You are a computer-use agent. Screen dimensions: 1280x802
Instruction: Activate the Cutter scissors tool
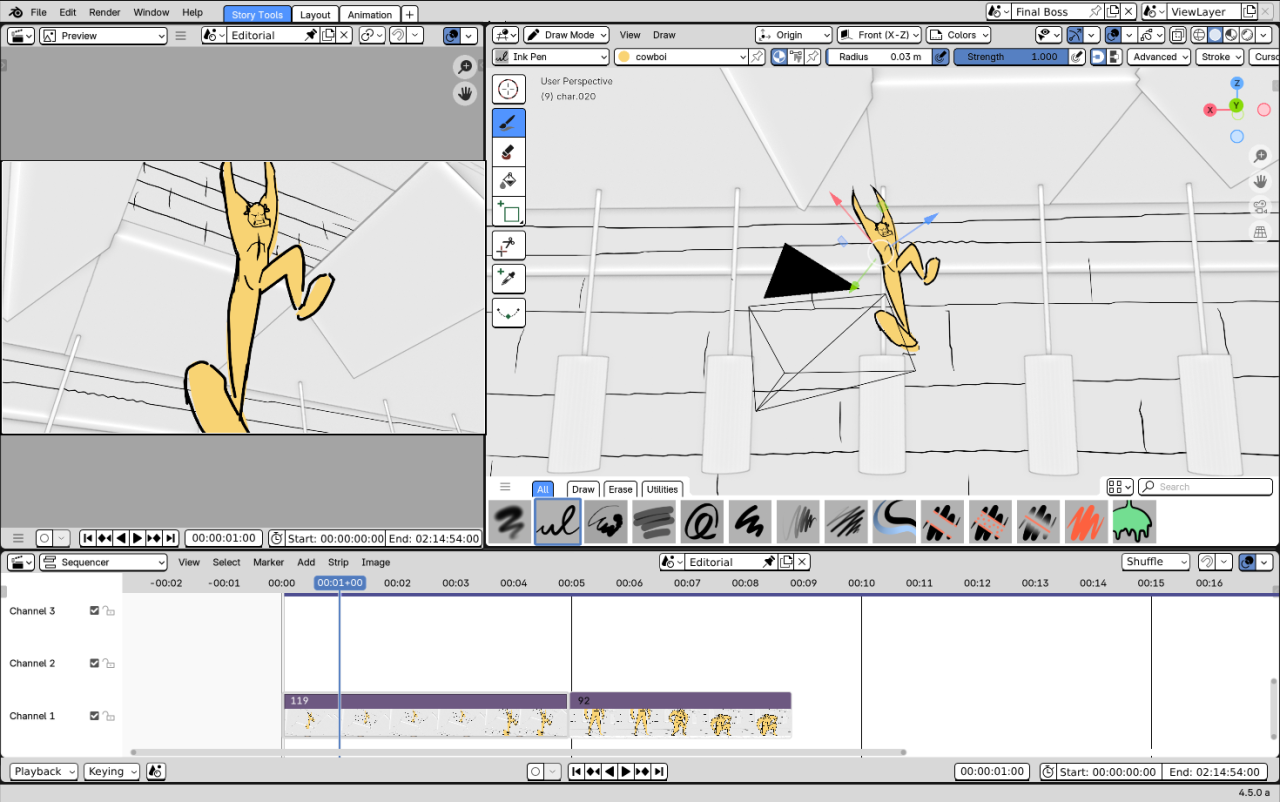(x=509, y=245)
